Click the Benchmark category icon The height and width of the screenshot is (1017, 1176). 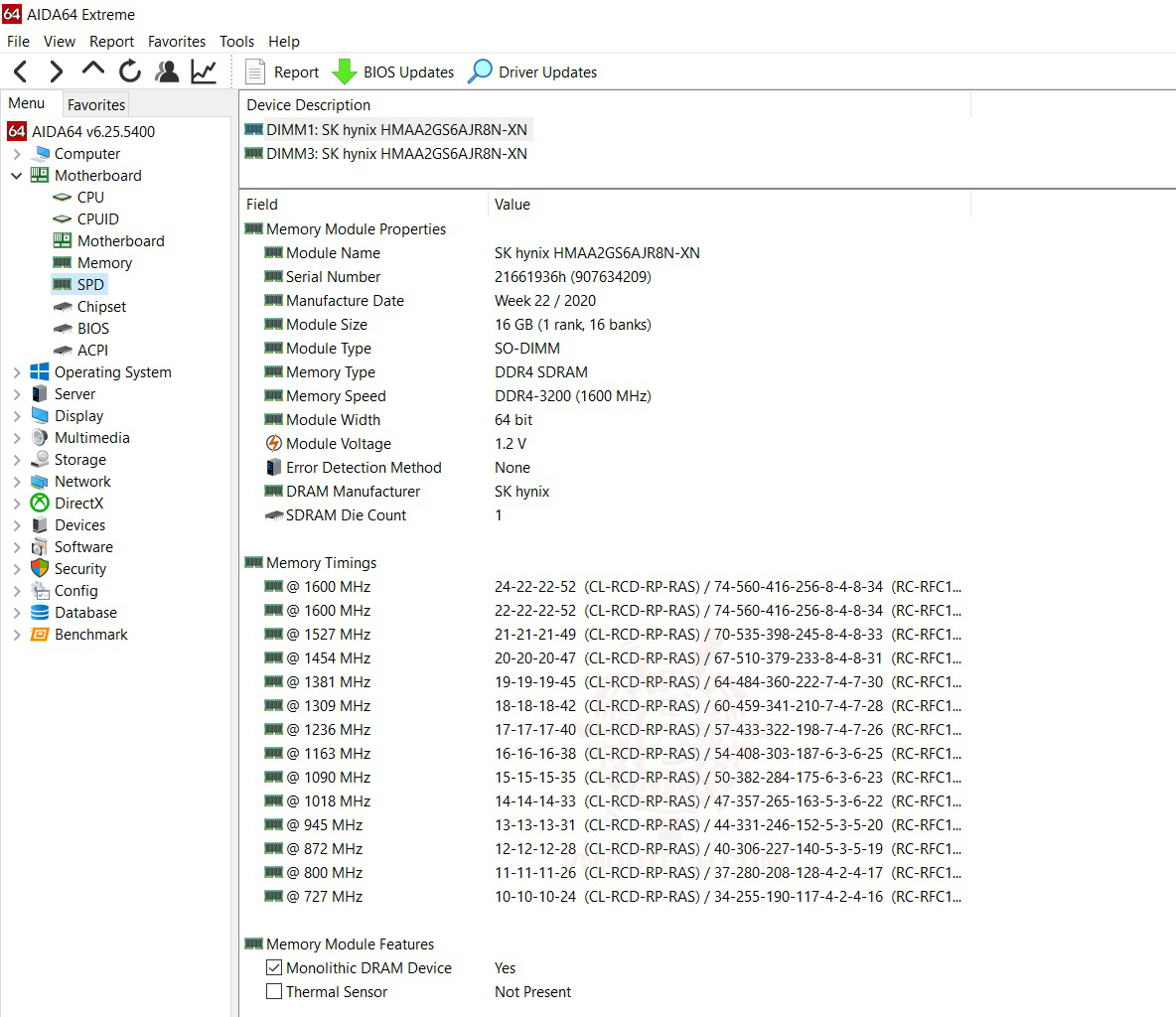point(40,635)
